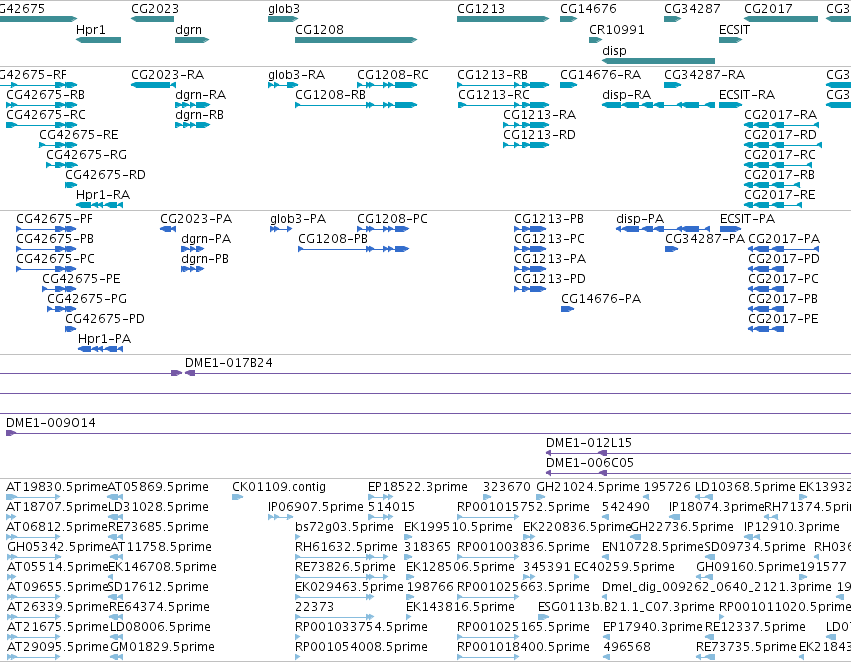
Task: Select BAC clone DME1-009O14
Action: click(50, 423)
